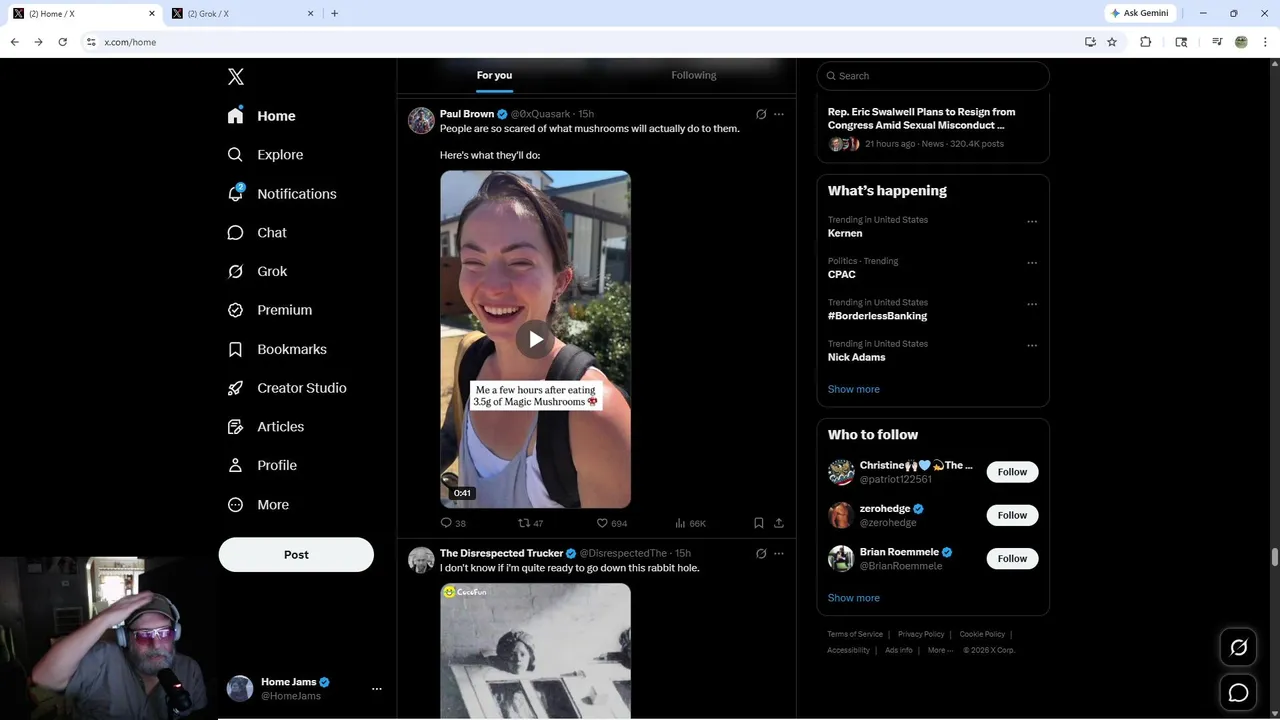The width and height of the screenshot is (1280, 720).
Task: Open Chat in left sidebar
Action: point(257,232)
